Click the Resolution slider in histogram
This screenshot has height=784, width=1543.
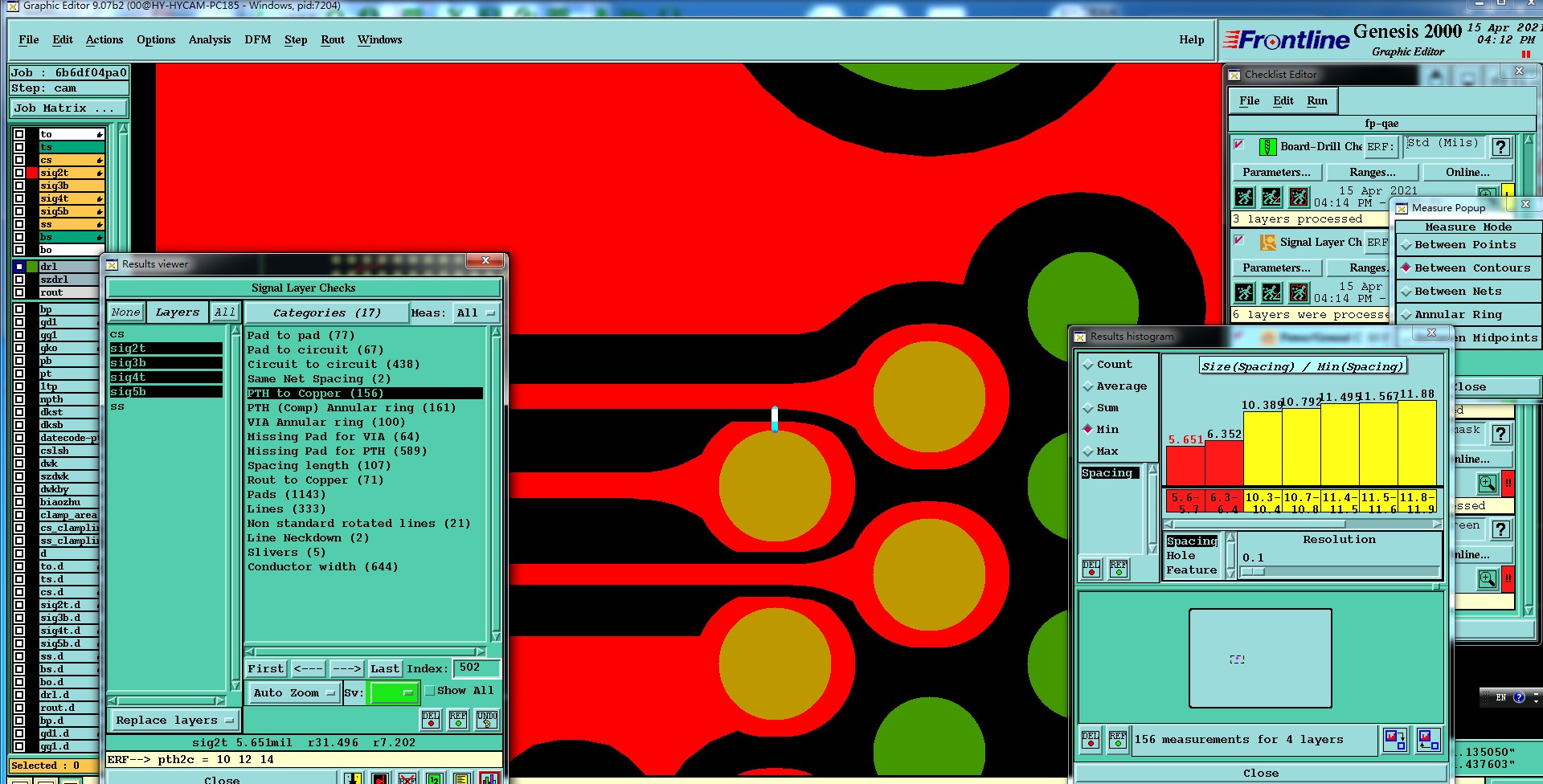(1340, 572)
